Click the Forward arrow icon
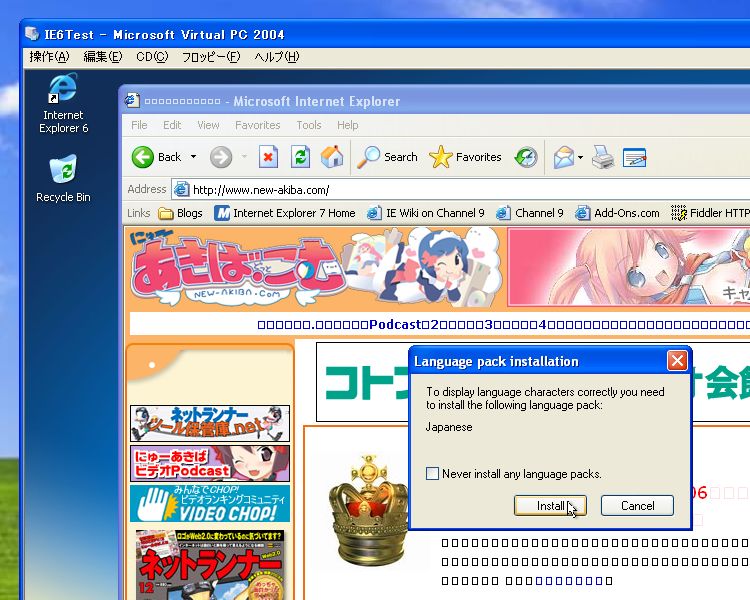This screenshot has height=600, width=750. click(221, 157)
